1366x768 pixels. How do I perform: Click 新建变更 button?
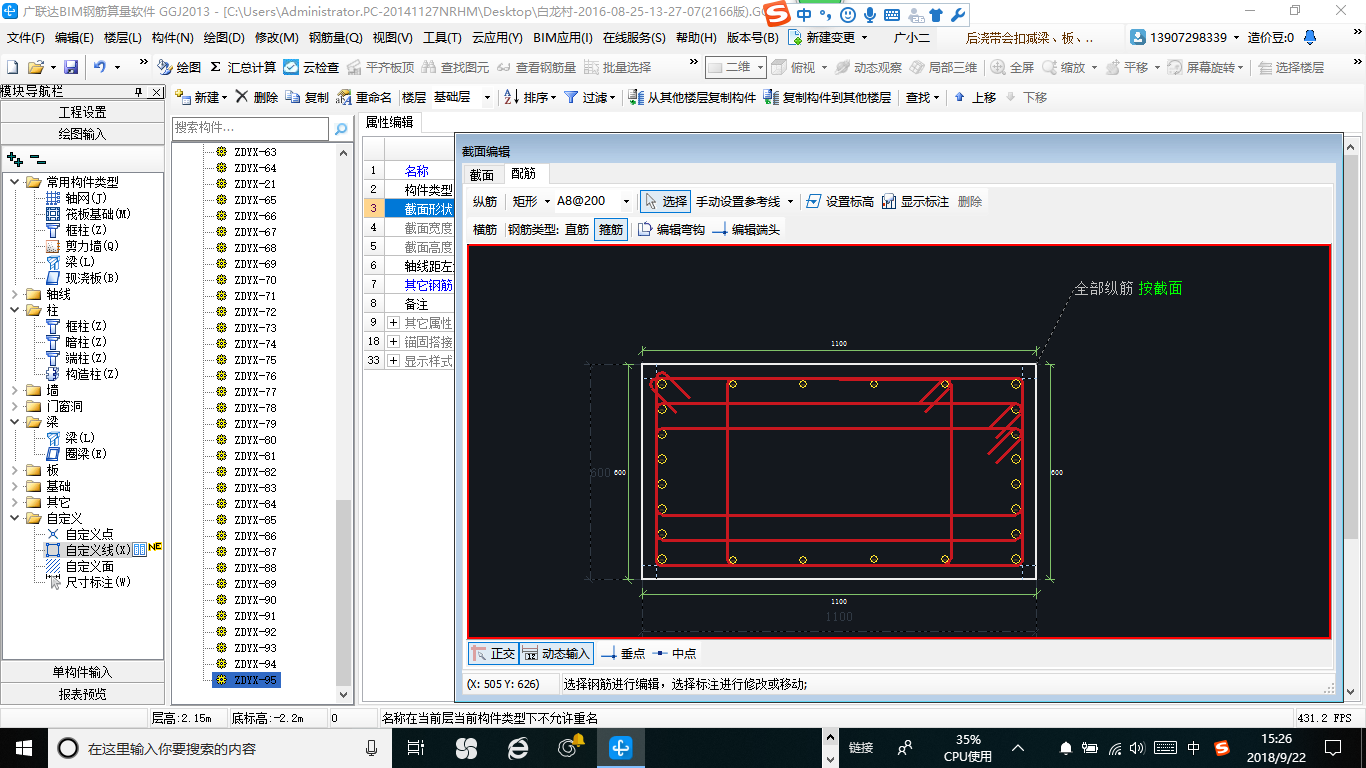click(829, 37)
